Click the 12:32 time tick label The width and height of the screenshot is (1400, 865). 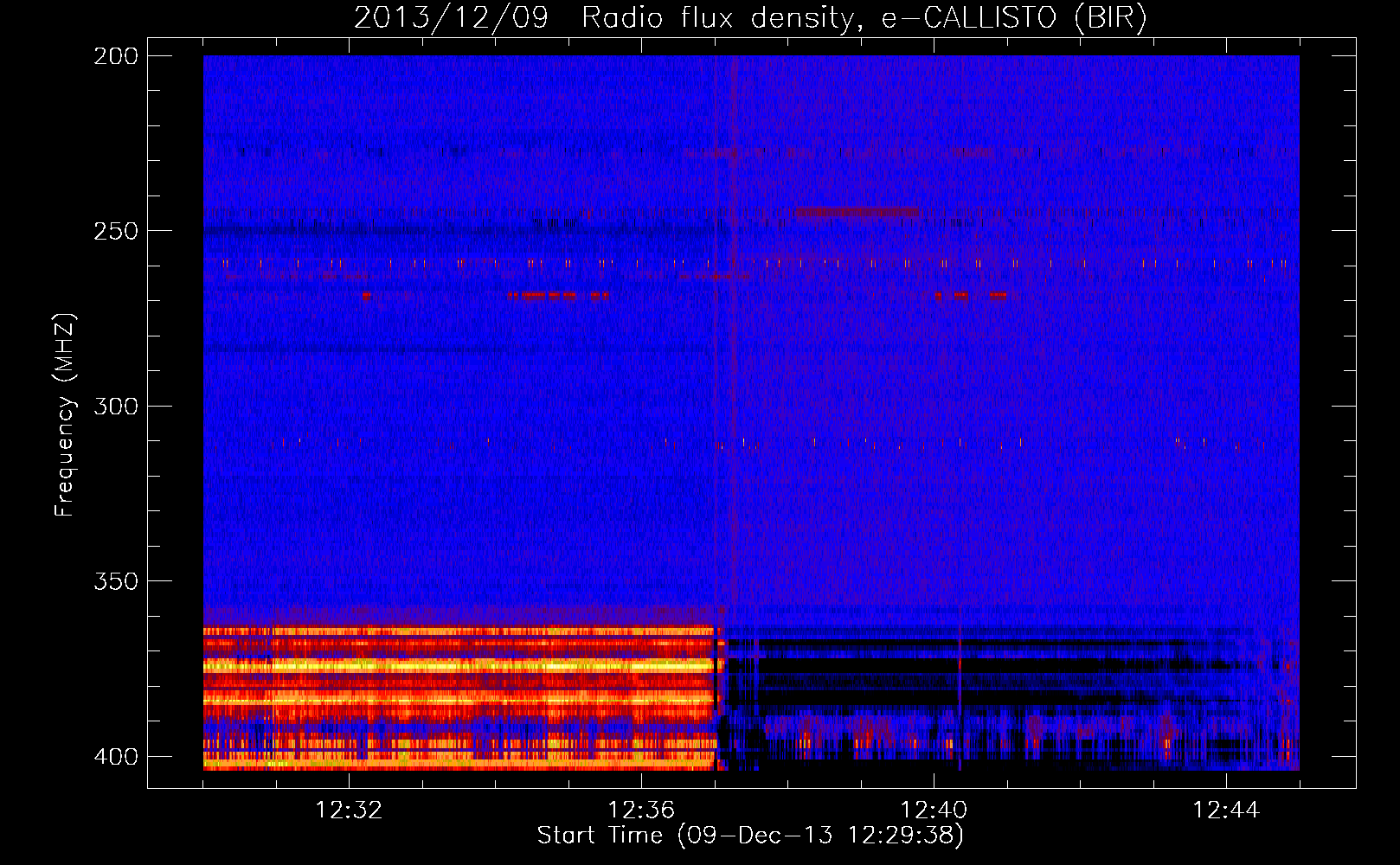[x=349, y=811]
